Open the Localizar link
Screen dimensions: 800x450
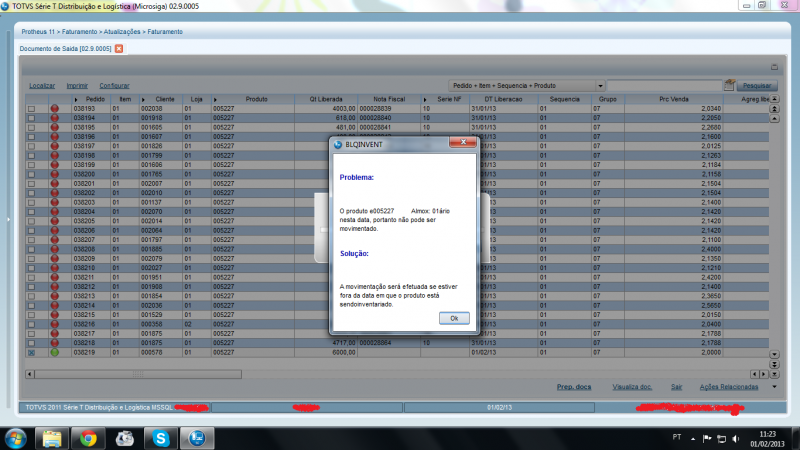(42, 86)
